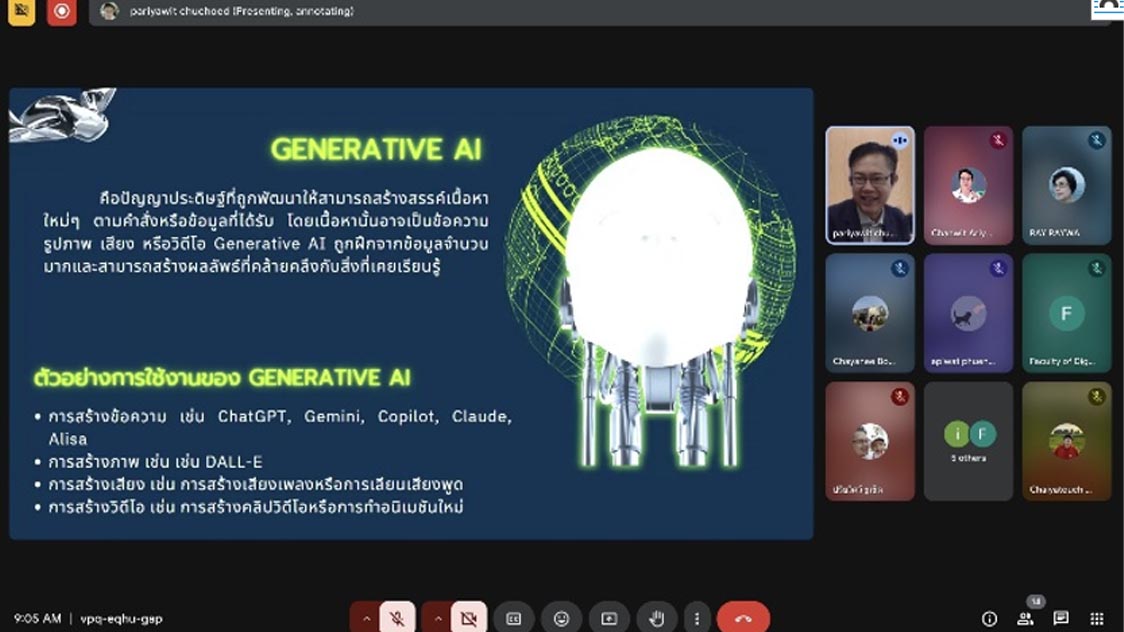Open the activities grid icon
Image resolution: width=1124 pixels, height=632 pixels.
[1097, 619]
